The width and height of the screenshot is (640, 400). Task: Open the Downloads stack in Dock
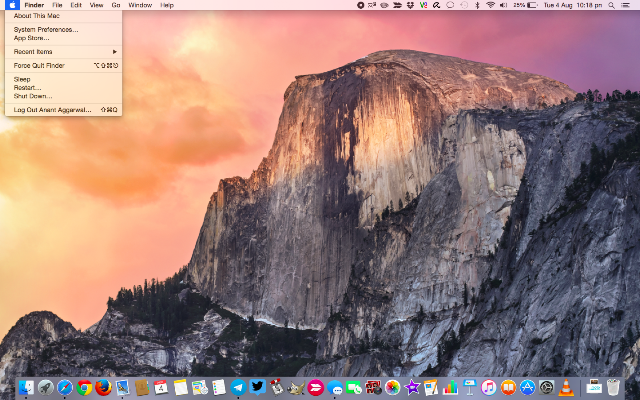click(x=594, y=387)
